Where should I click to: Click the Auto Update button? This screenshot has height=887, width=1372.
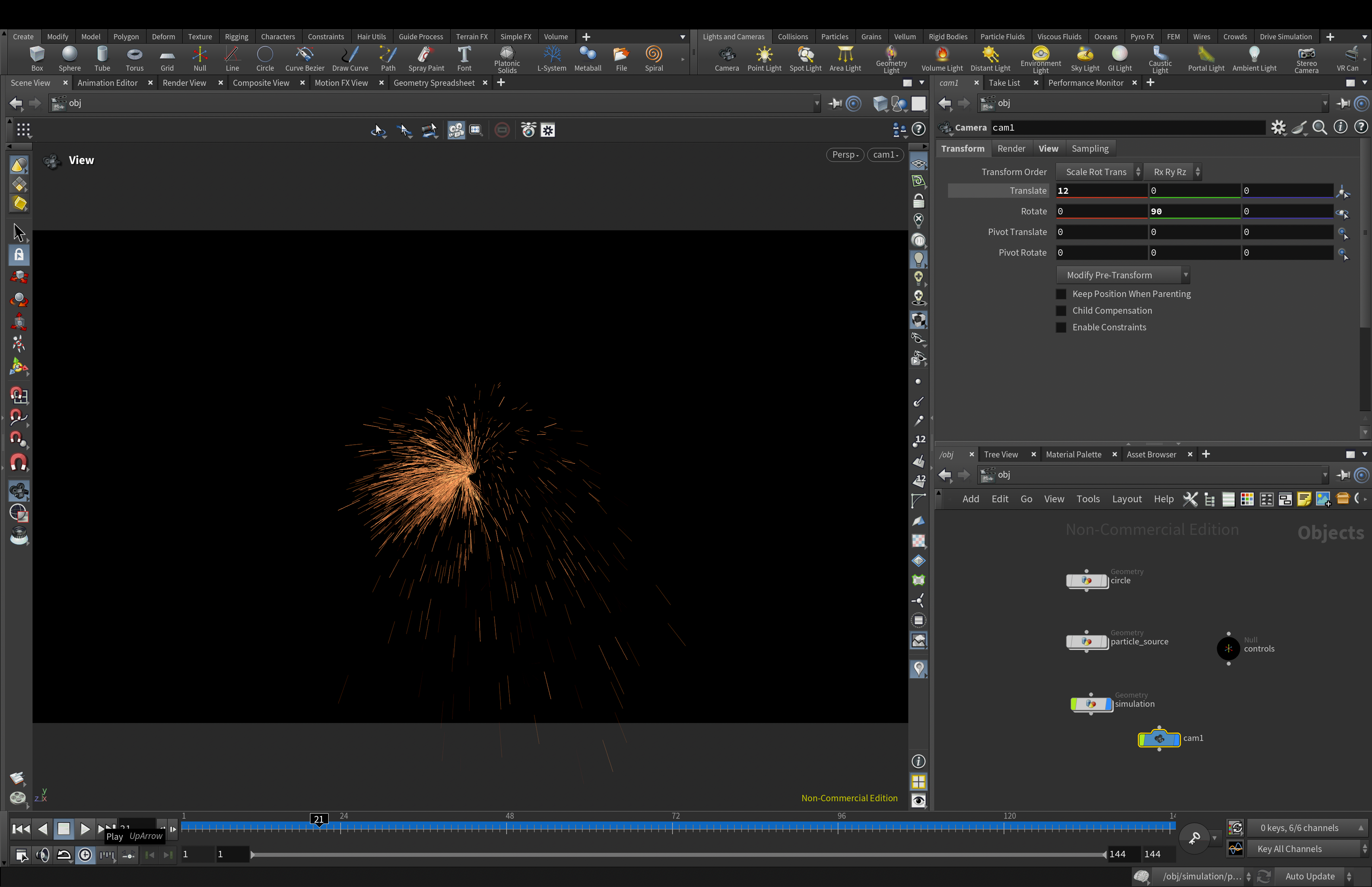coord(1309,876)
